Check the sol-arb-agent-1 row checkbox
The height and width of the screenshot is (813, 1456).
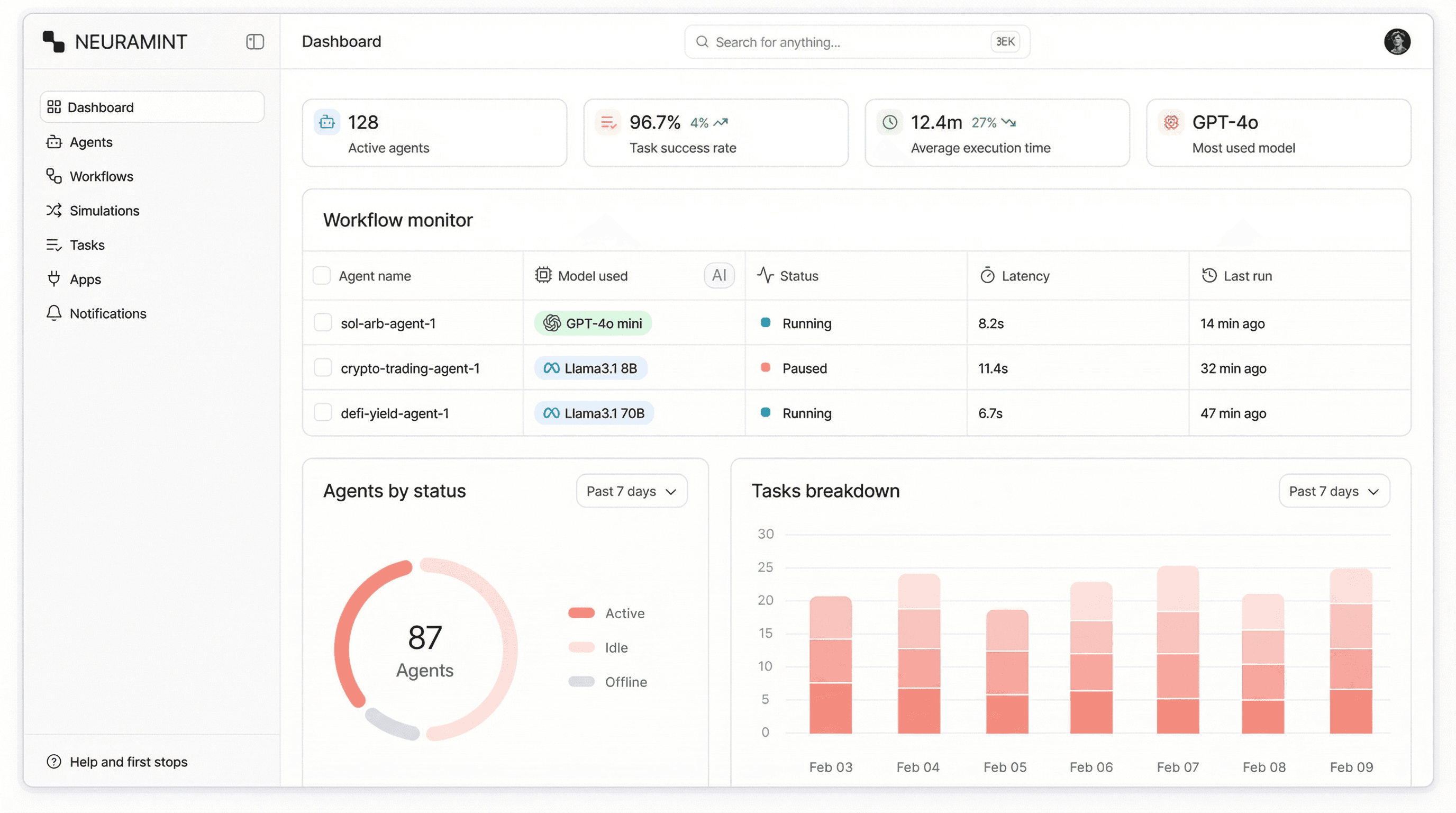point(323,323)
